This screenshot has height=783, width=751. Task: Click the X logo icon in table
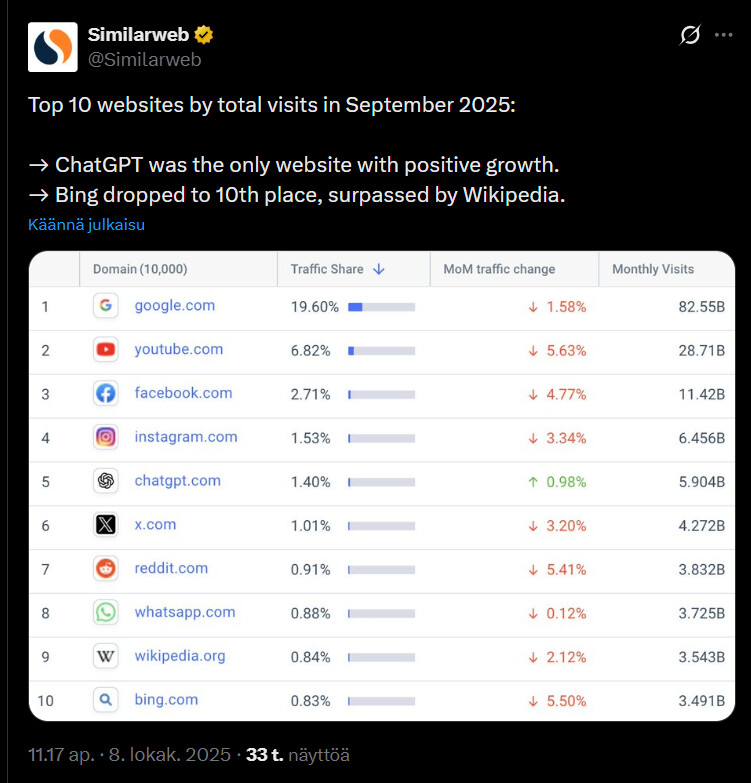(x=106, y=525)
